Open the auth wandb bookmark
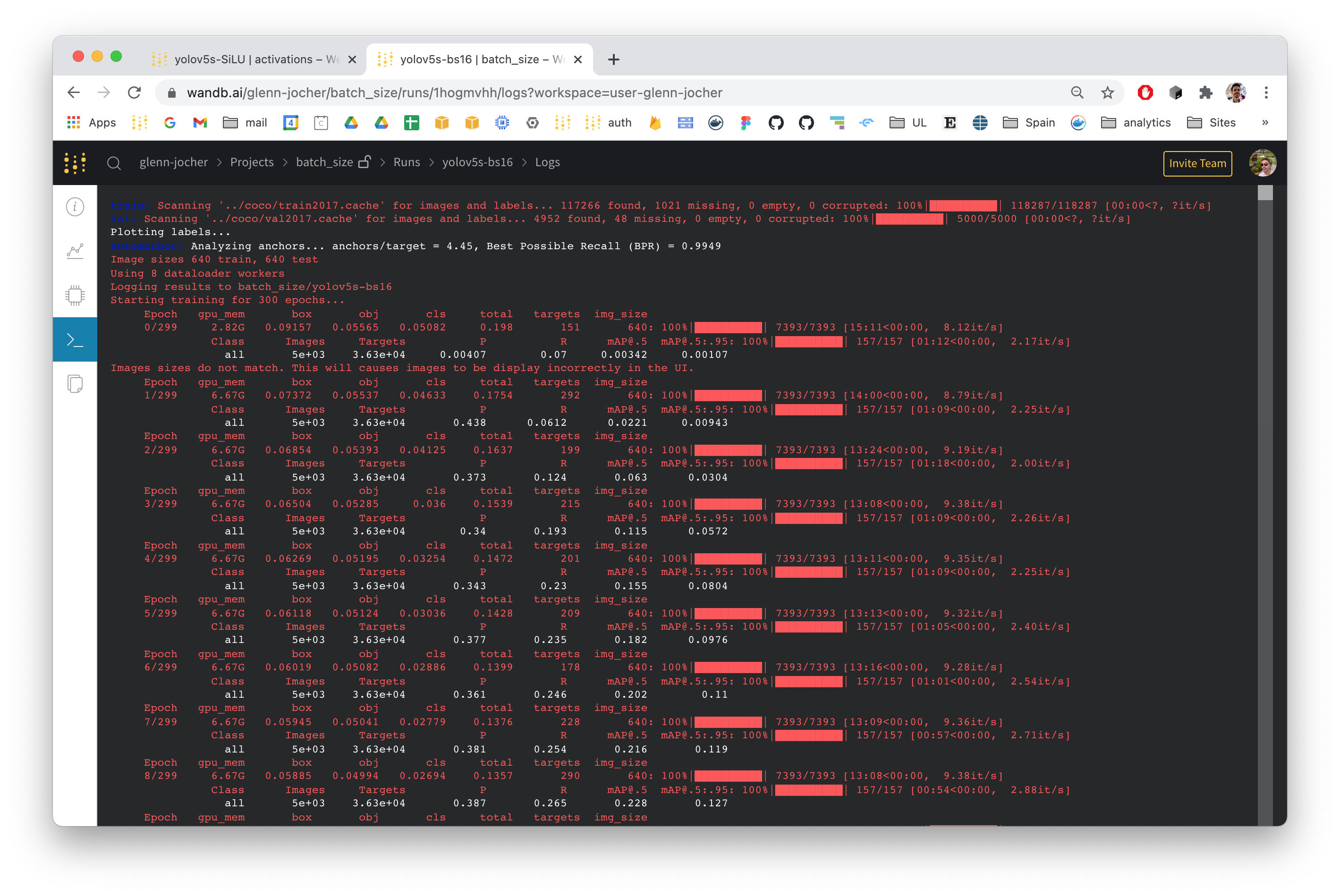The height and width of the screenshot is (896, 1340). pos(609,122)
